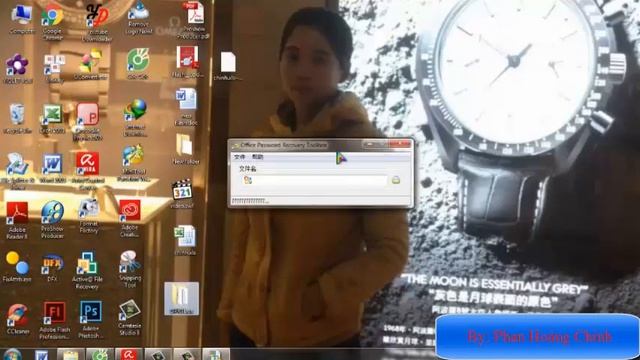Close the Office Password Recovery Toolbox window
Viewport: 640px width, 360px height.
click(400, 144)
